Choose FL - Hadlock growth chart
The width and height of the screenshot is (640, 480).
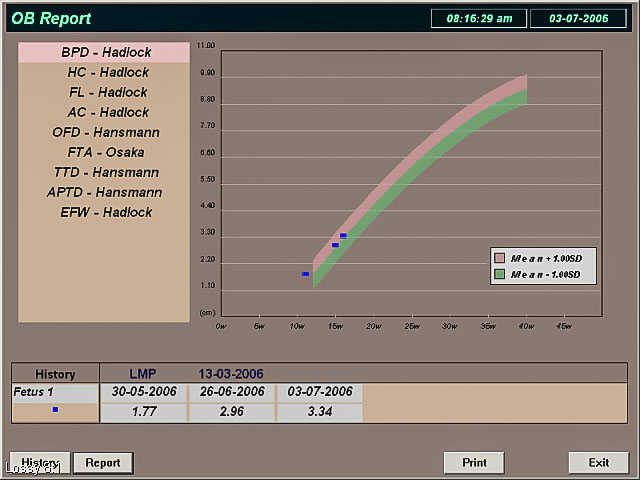click(103, 92)
